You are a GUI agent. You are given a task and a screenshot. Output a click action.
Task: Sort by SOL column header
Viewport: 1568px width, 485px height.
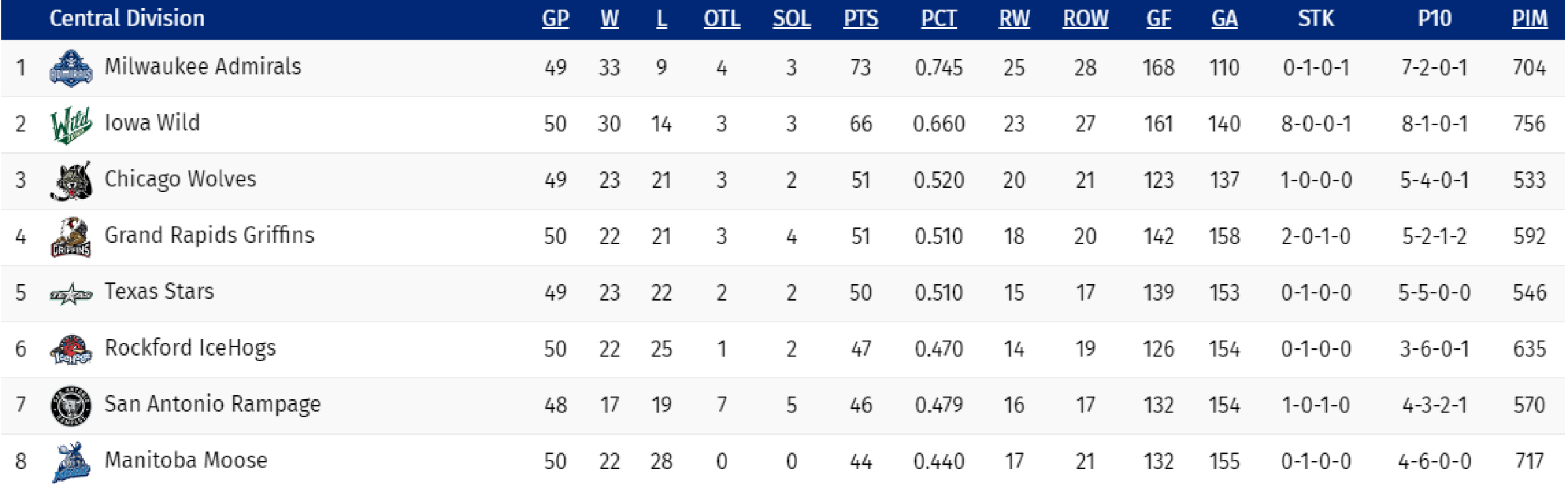point(791,18)
